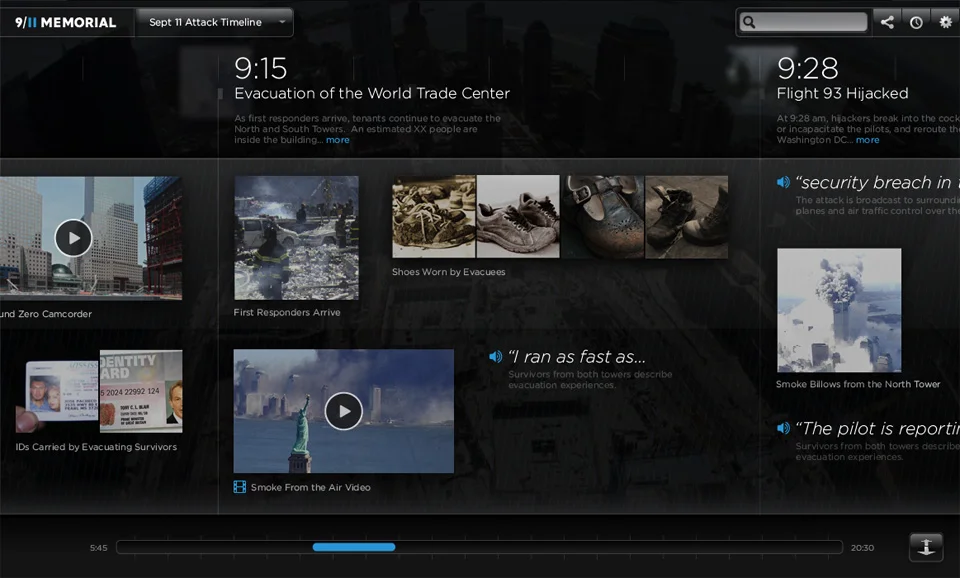Open the First Responders Arrive photo
Screen dimensions: 960x578
pyautogui.click(x=296, y=238)
